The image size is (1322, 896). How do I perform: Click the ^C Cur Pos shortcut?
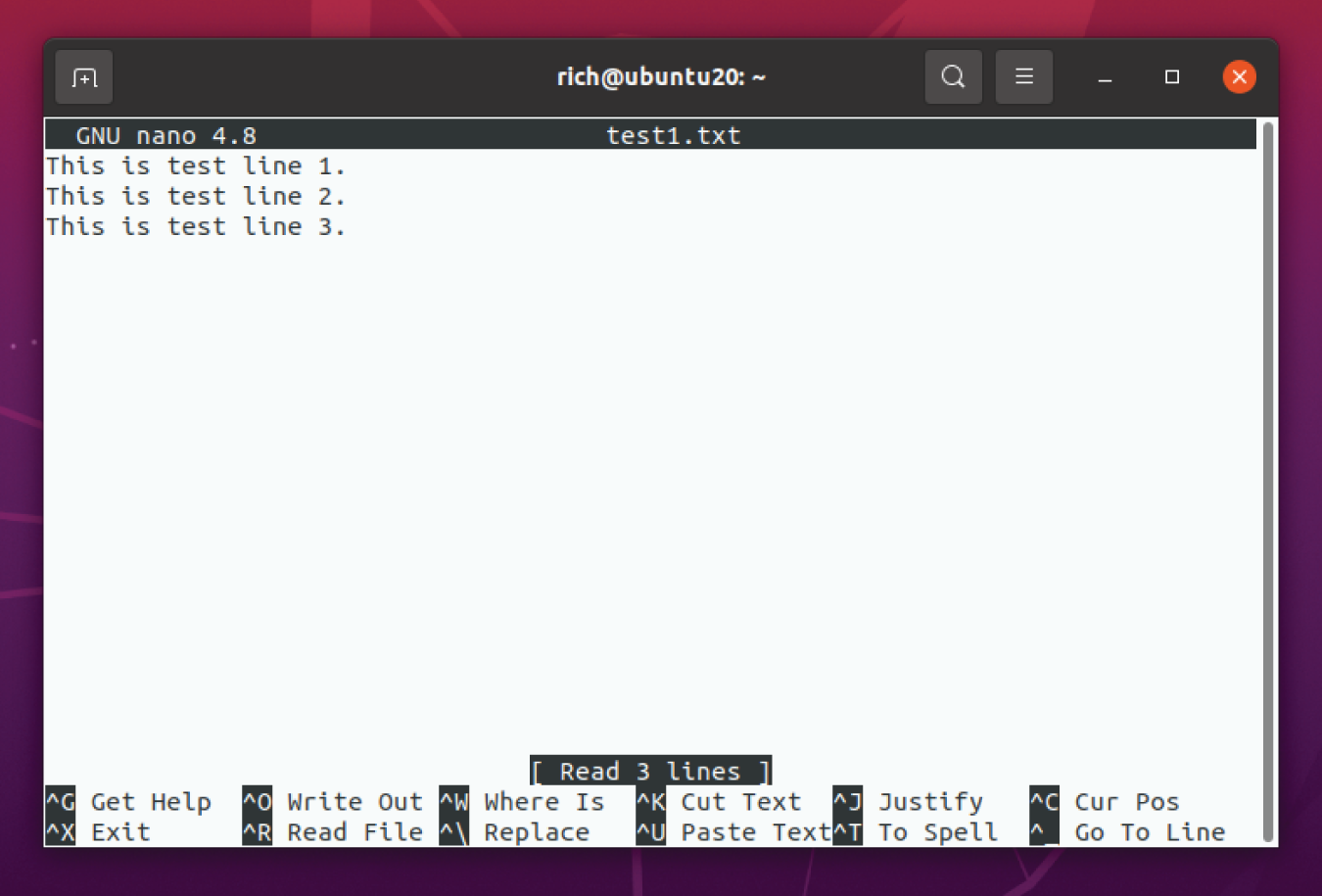point(1105,802)
